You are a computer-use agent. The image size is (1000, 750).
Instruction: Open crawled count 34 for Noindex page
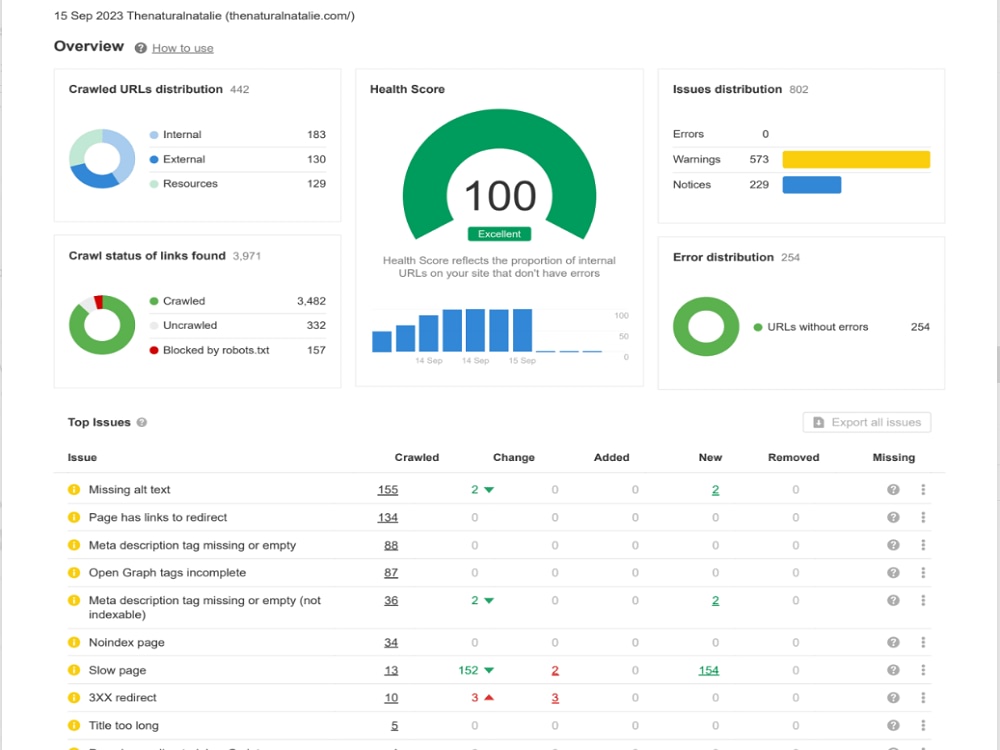point(391,643)
